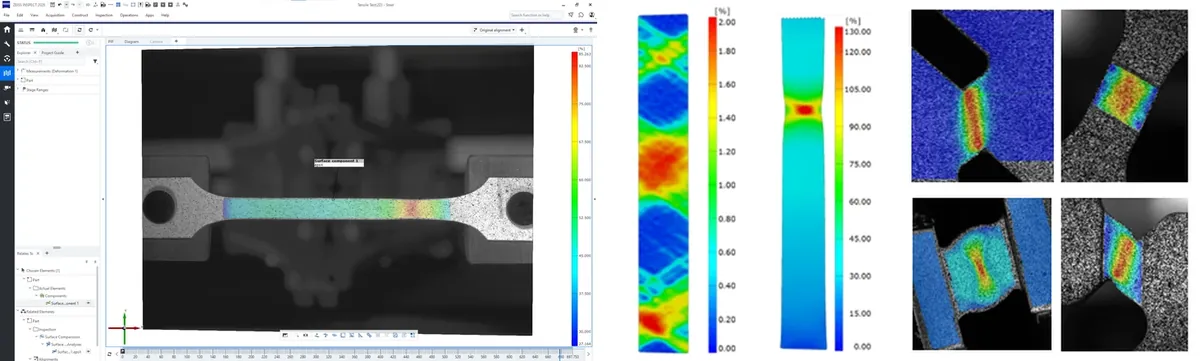Select the wrench tool icon in sidebar

[7, 45]
